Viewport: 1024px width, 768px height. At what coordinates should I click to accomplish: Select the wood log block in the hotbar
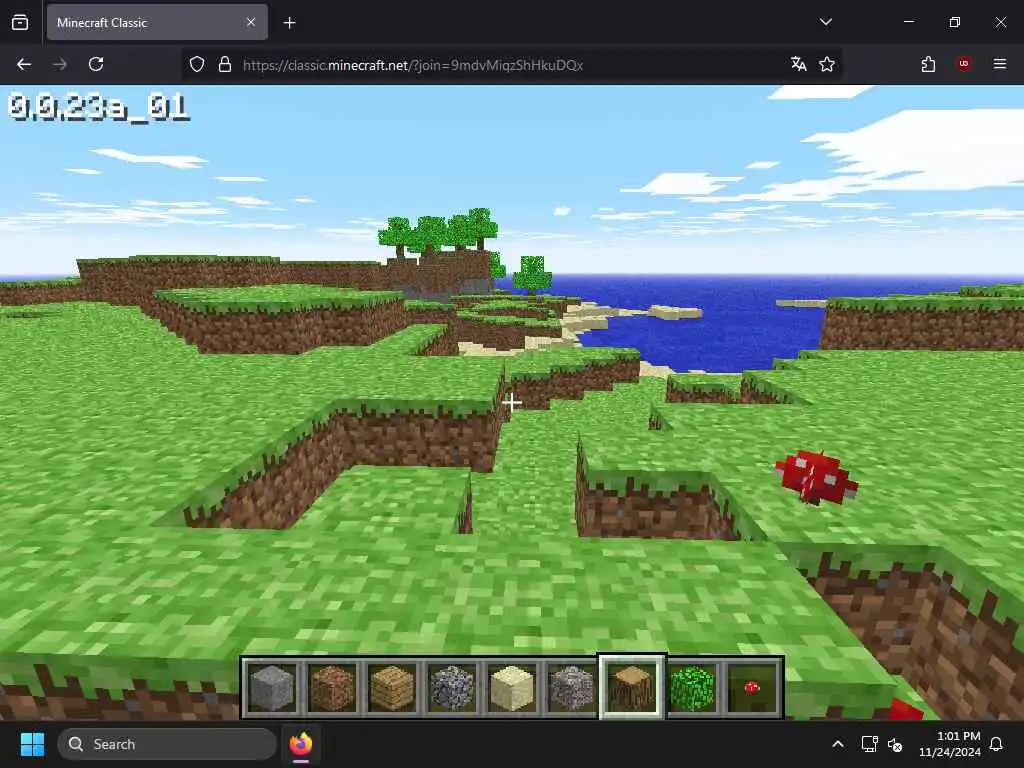click(x=632, y=688)
